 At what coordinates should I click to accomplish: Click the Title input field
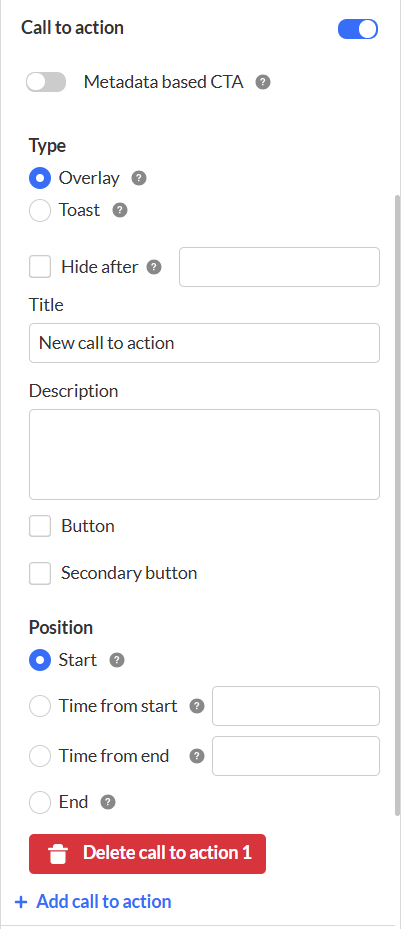click(204, 343)
